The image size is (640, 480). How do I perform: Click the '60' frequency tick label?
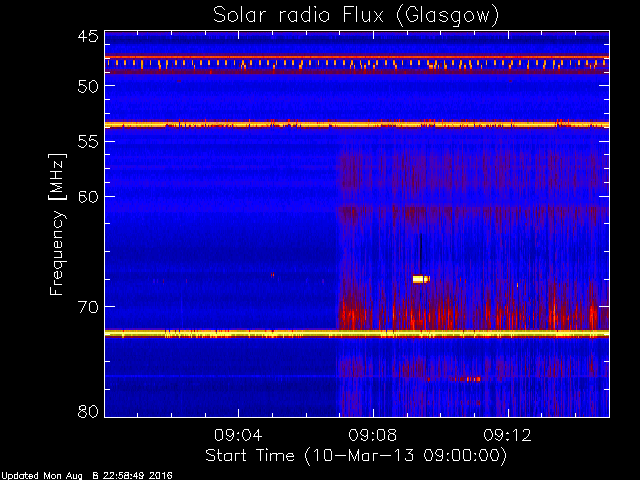tap(88, 197)
